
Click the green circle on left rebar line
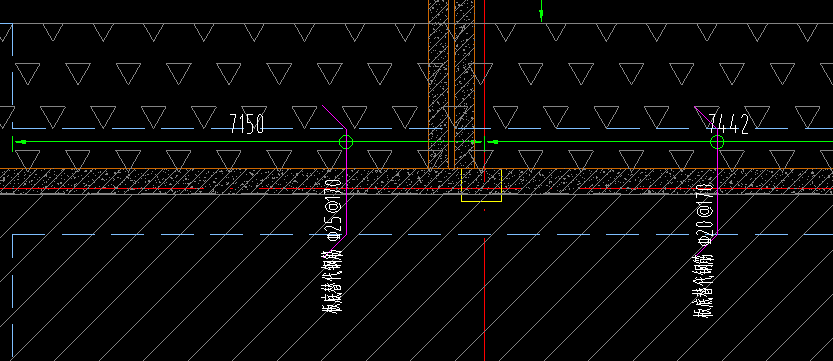pos(346,142)
